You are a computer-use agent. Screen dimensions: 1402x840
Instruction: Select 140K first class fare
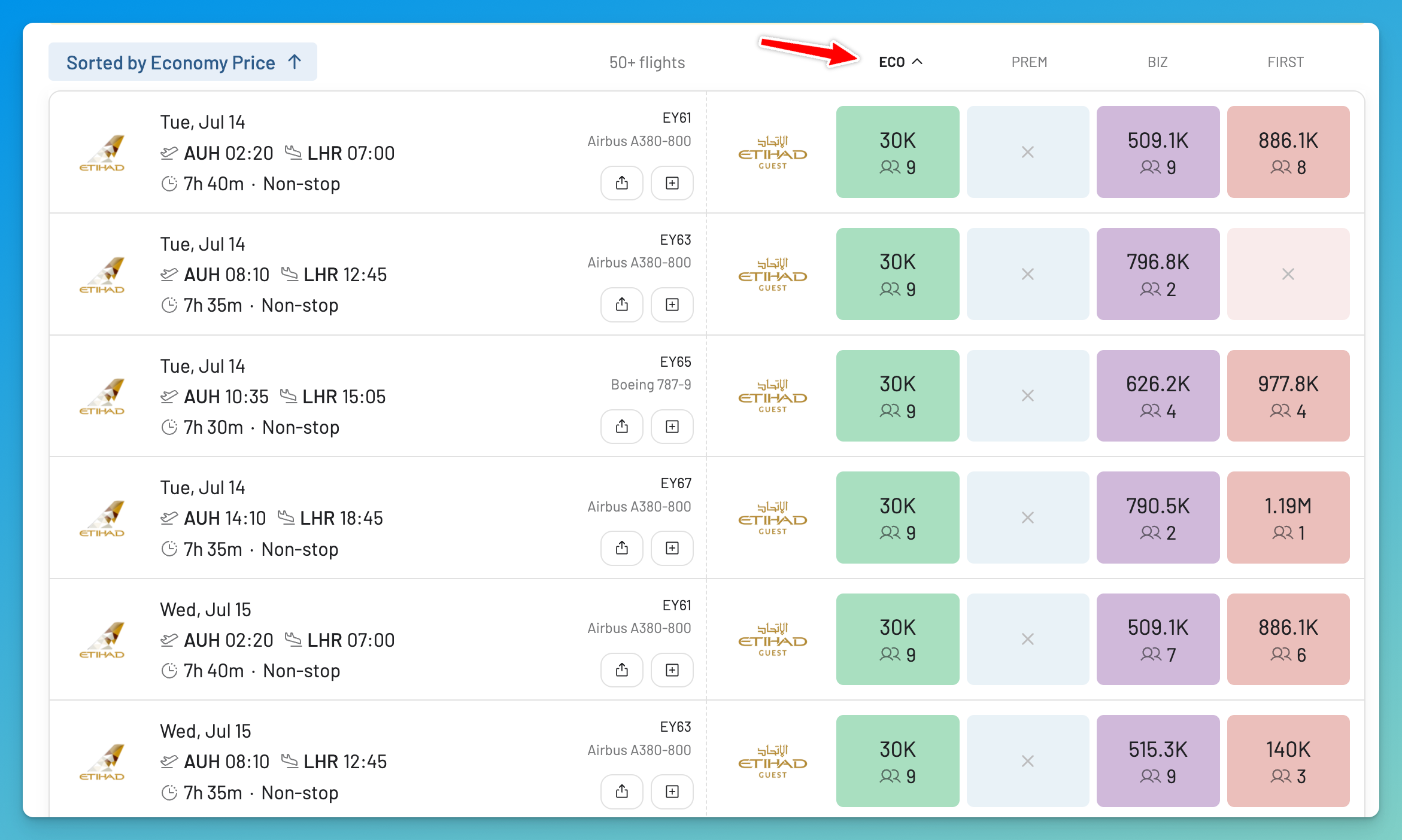(1288, 761)
